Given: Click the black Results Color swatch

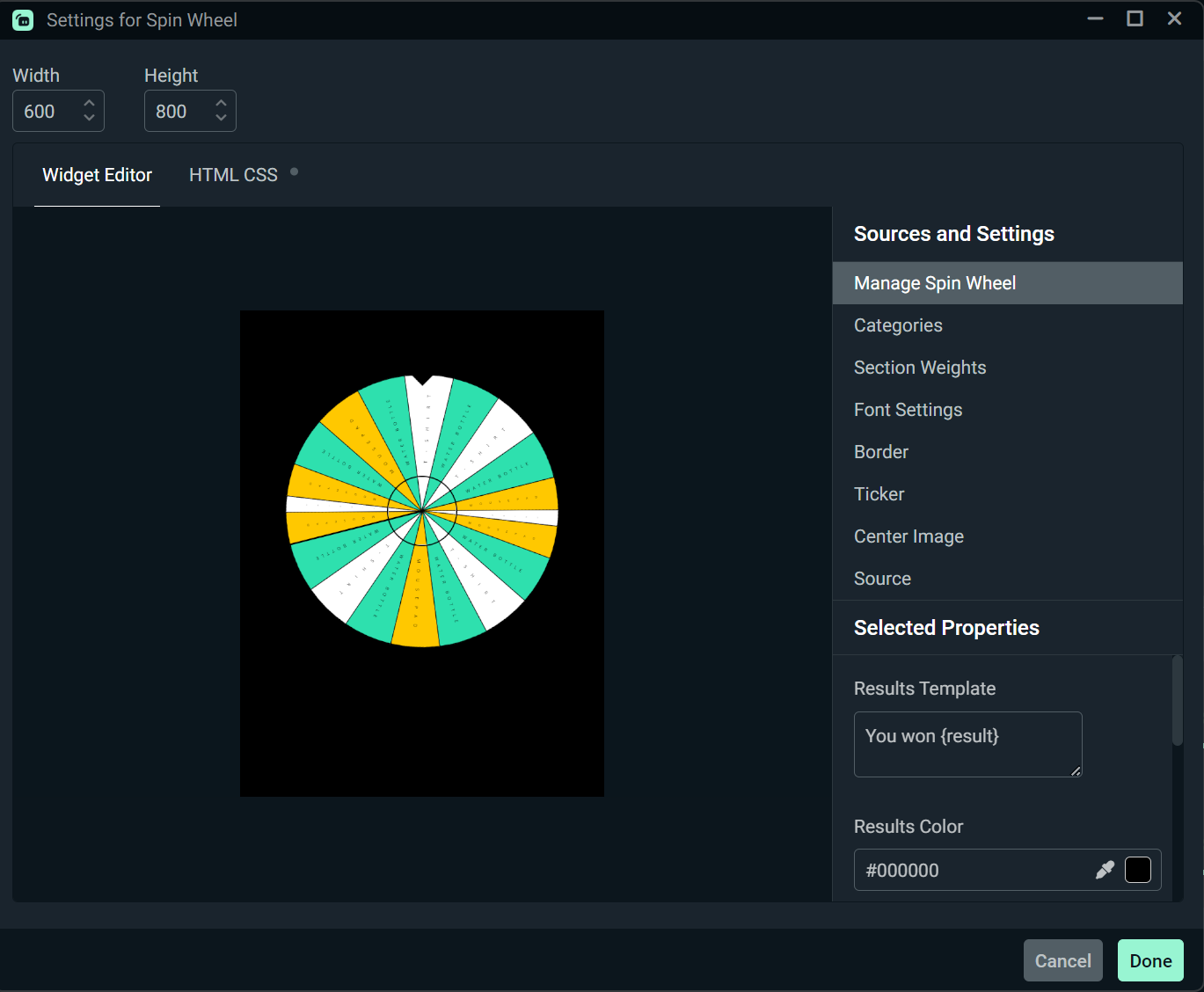Looking at the screenshot, I should 1137,870.
